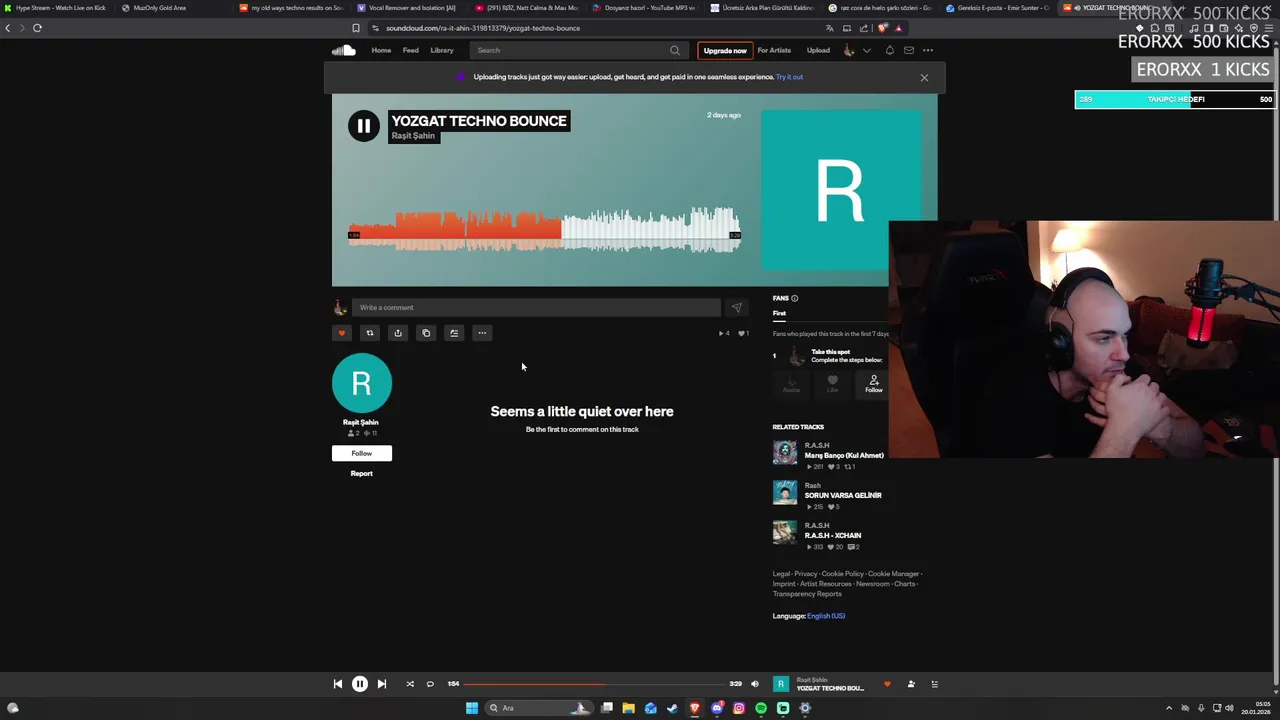Image resolution: width=1280 pixels, height=720 pixels.
Task: Click the Upgrade now button
Action: click(x=725, y=50)
